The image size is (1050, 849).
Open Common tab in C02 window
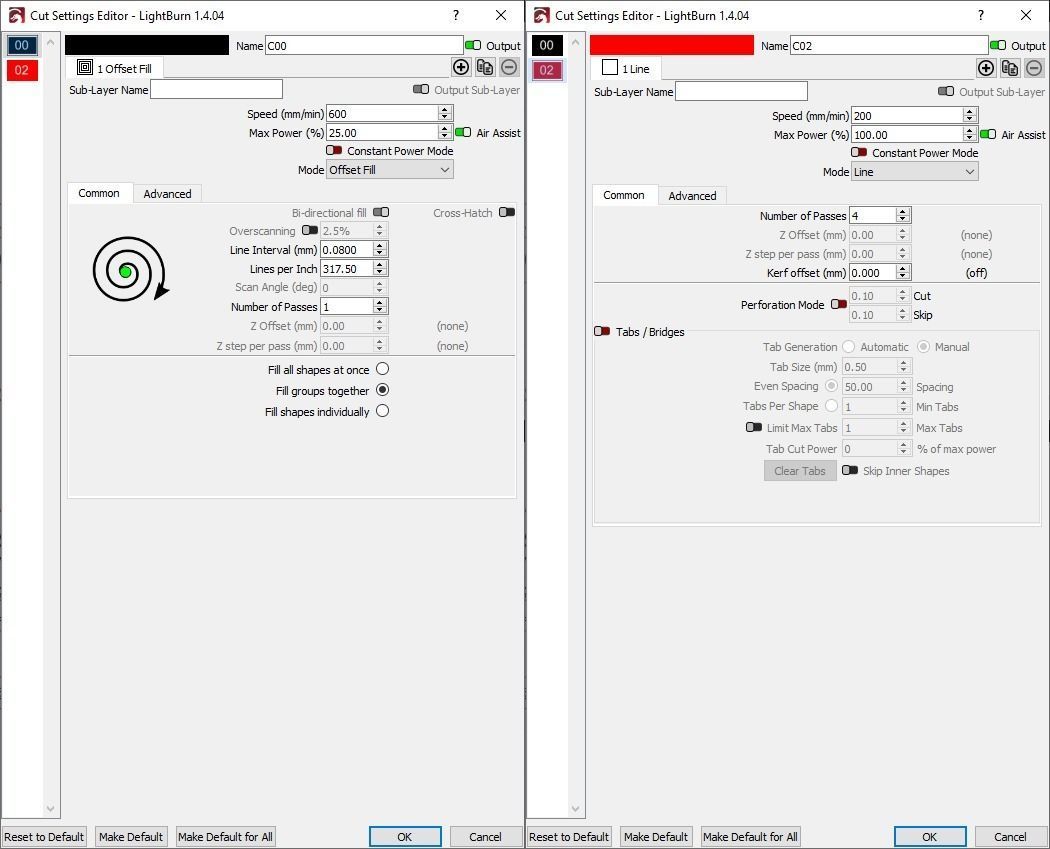(x=624, y=196)
